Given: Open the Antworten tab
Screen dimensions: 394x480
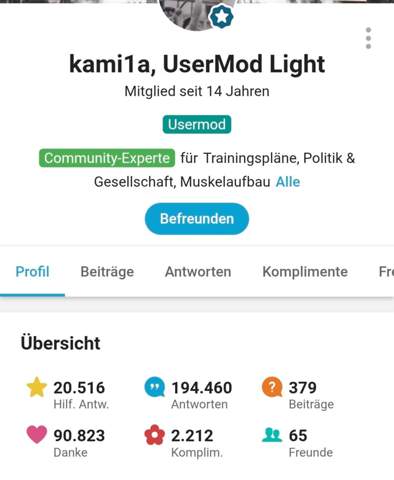Looking at the screenshot, I should [198, 272].
